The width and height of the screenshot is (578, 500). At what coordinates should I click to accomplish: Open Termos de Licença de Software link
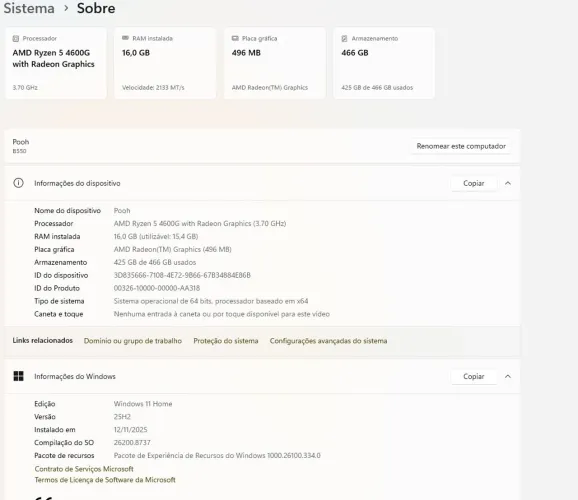105,480
